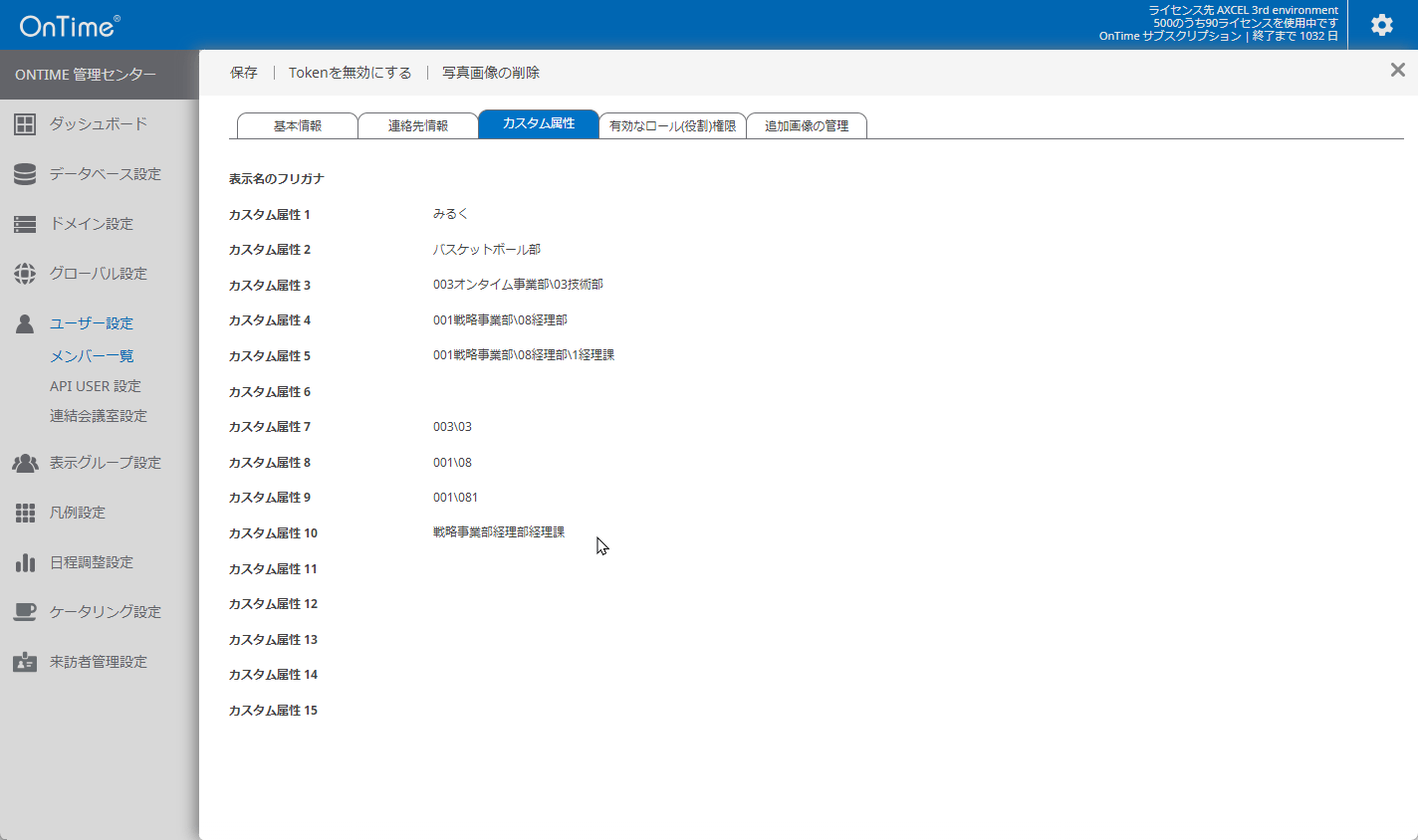The image size is (1418, 840).
Task: Open the 連絡先情報 tab
Action: pyautogui.click(x=418, y=125)
